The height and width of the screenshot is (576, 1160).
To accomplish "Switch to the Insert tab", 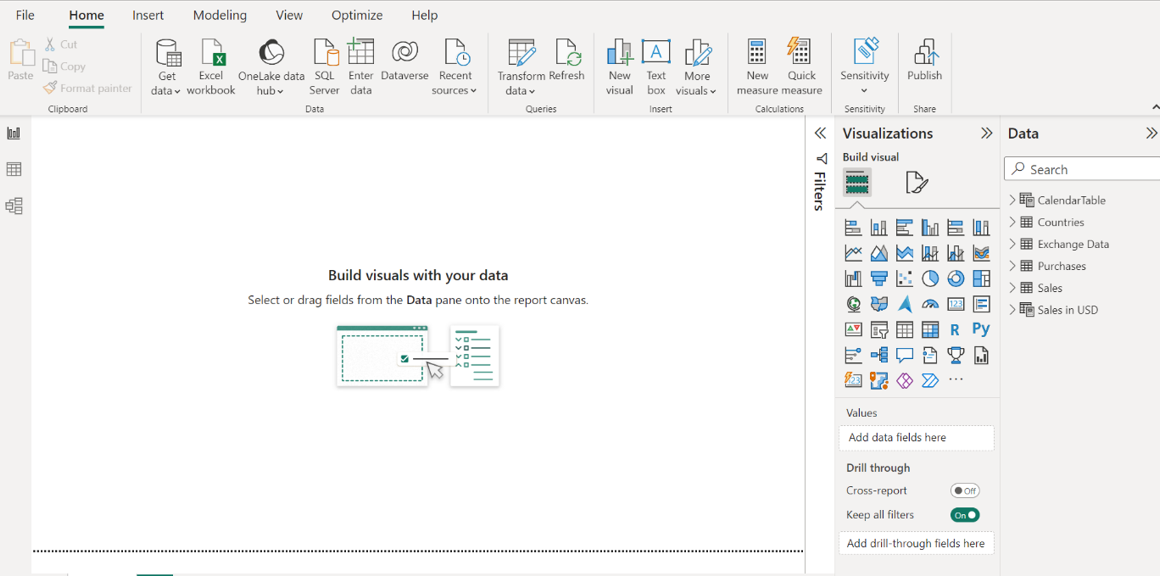I will point(148,15).
